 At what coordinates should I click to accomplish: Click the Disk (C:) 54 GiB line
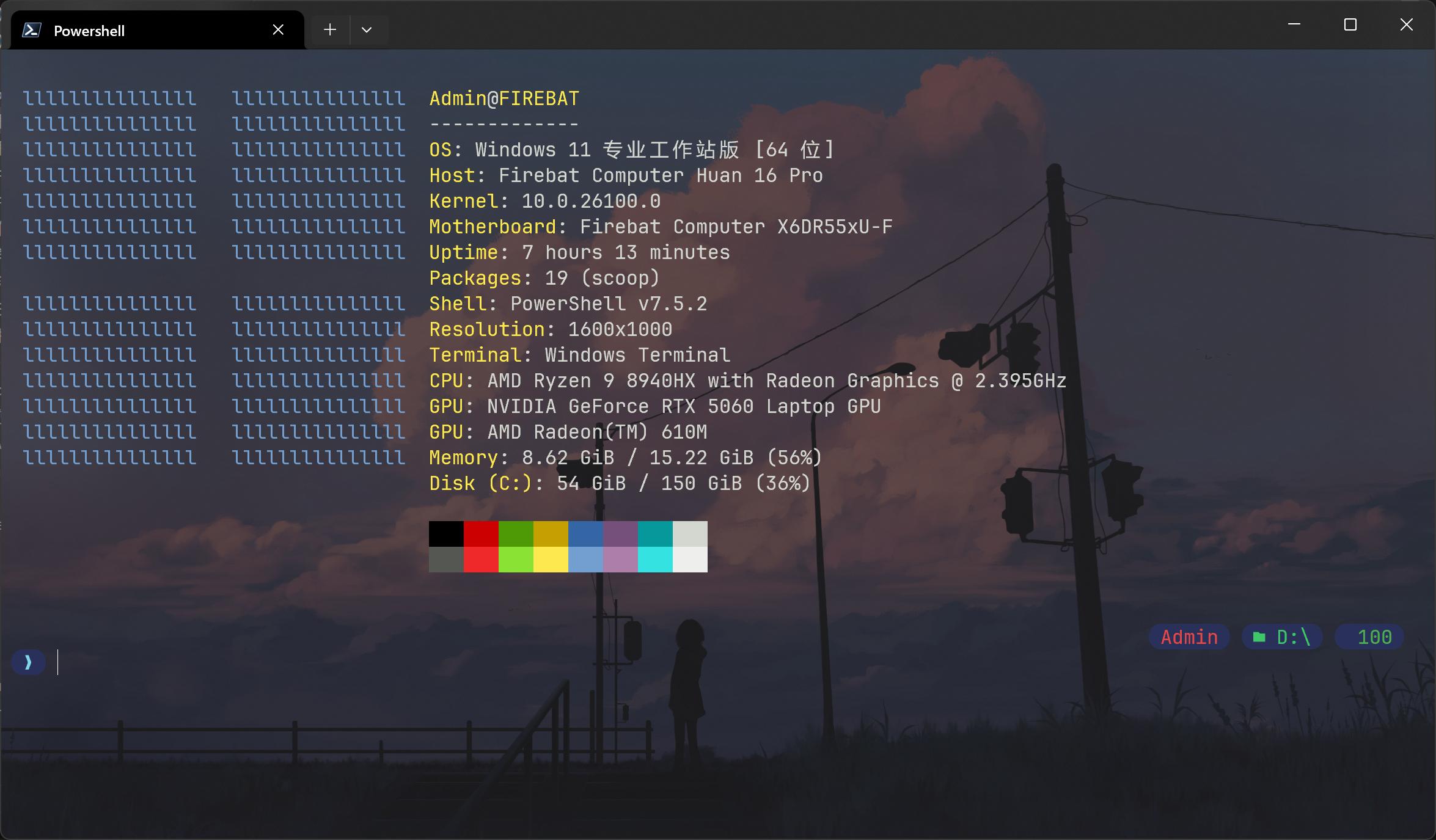(620, 483)
